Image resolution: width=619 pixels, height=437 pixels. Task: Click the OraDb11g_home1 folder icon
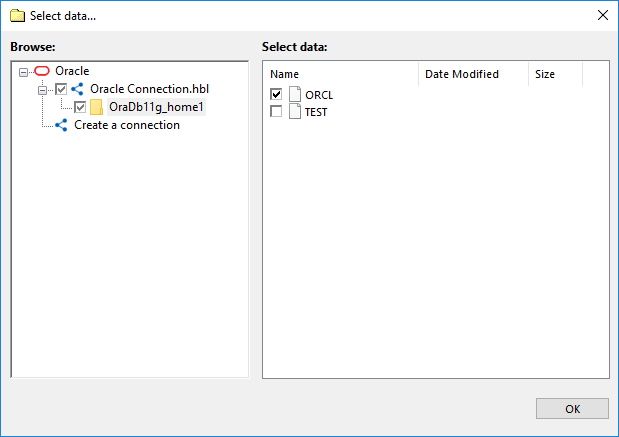pyautogui.click(x=96, y=107)
